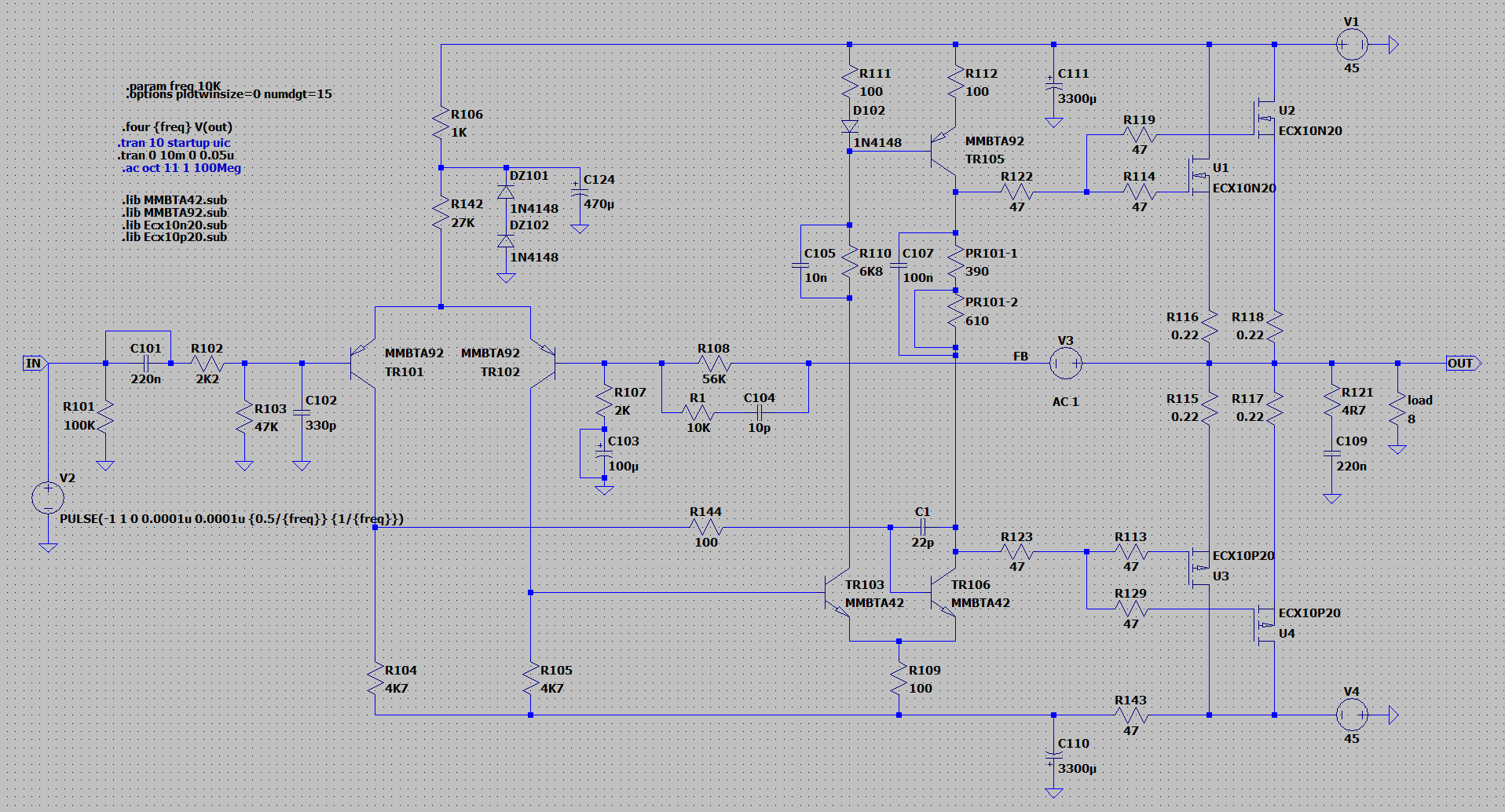1505x812 pixels.
Task: Click the PULSE source value text
Action: tap(232, 519)
